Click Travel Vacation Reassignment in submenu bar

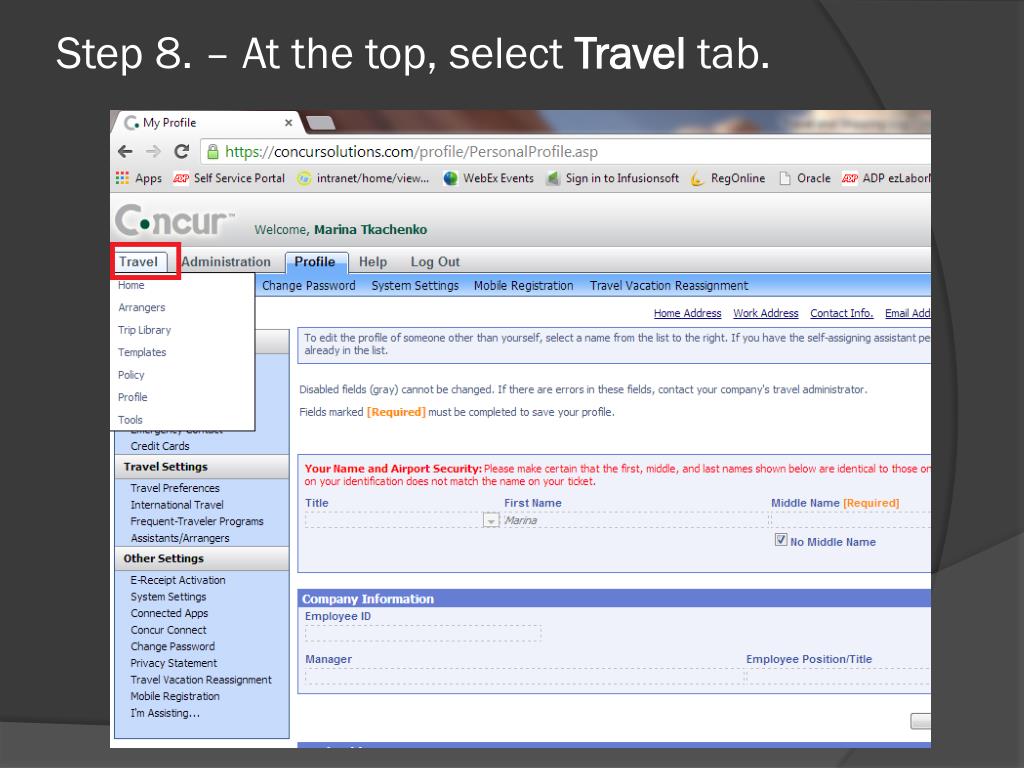tap(669, 286)
